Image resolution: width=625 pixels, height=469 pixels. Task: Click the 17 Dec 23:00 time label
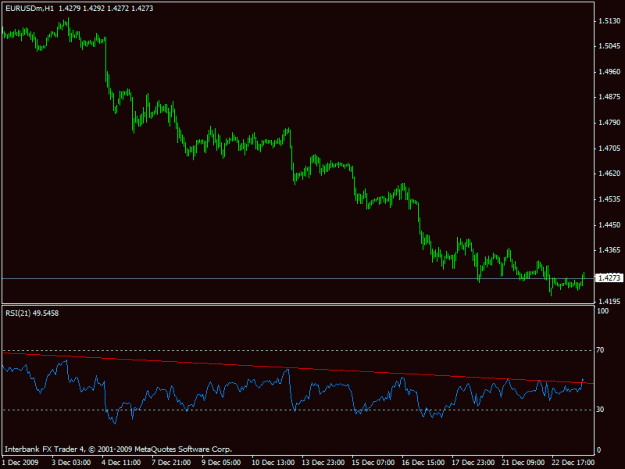(473, 462)
